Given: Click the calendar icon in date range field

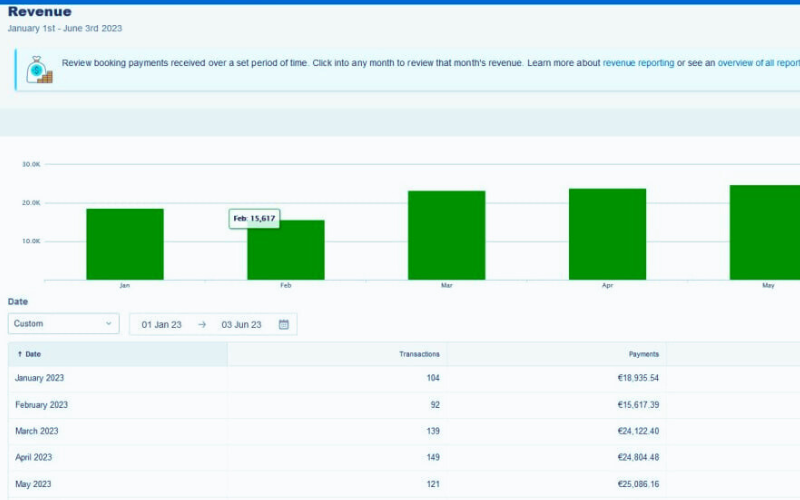Looking at the screenshot, I should click(x=284, y=324).
